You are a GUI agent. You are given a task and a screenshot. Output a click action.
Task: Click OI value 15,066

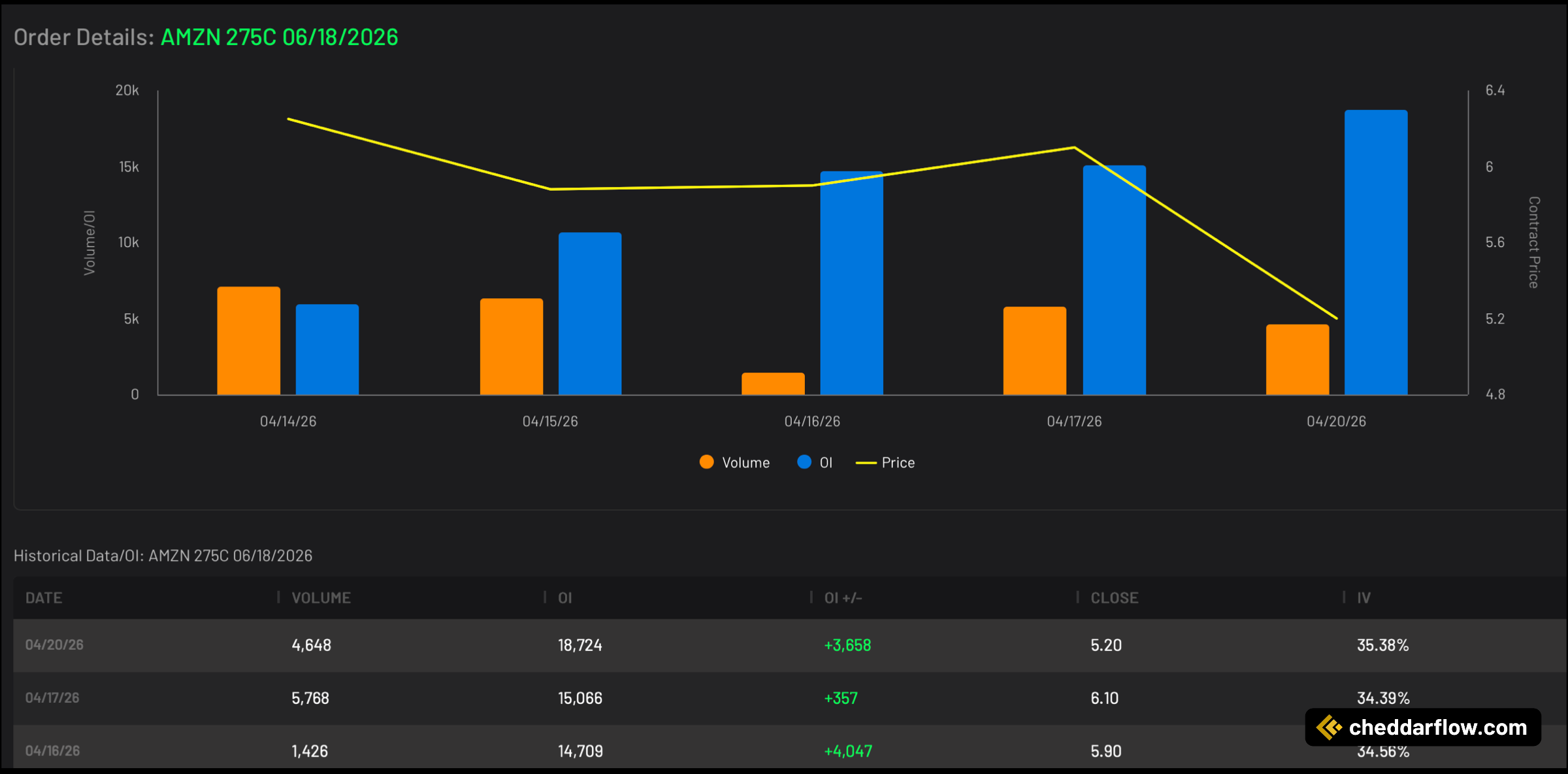tap(580, 698)
